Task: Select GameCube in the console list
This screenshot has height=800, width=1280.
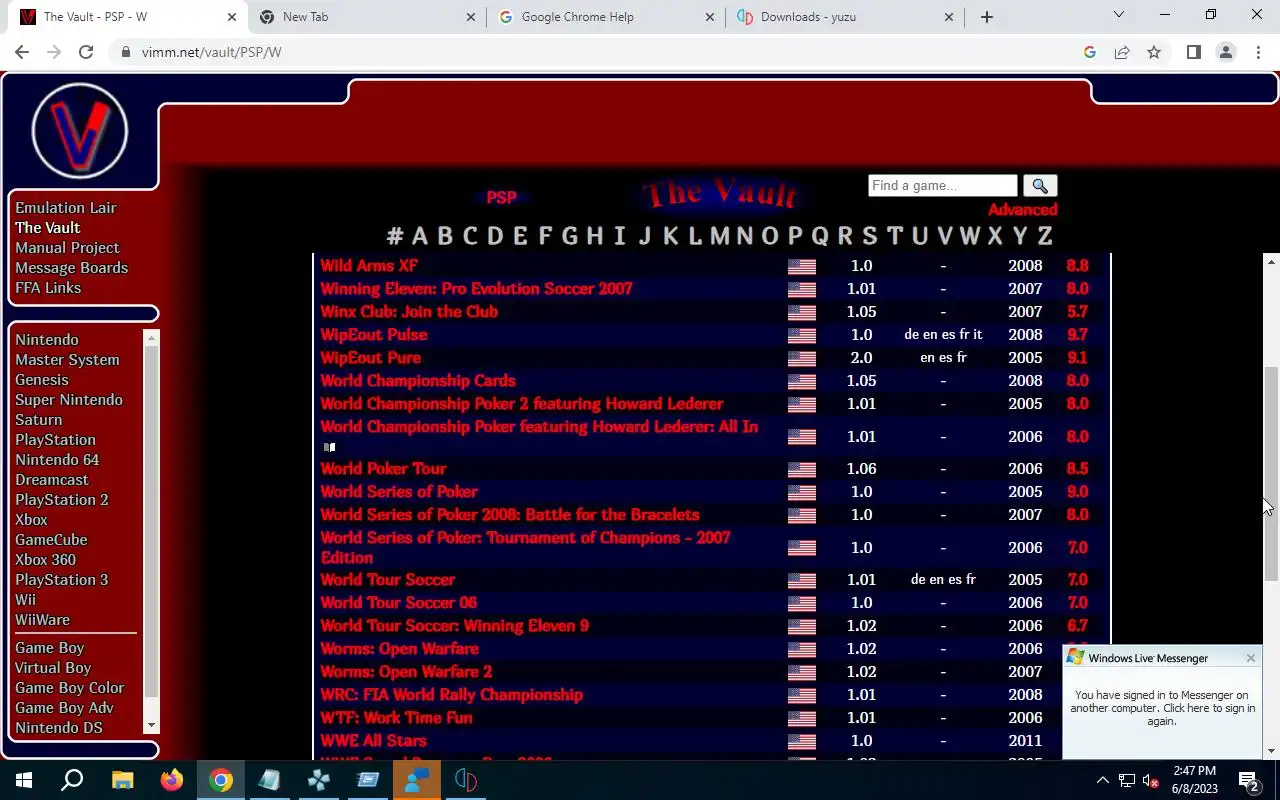Action: [x=51, y=540]
